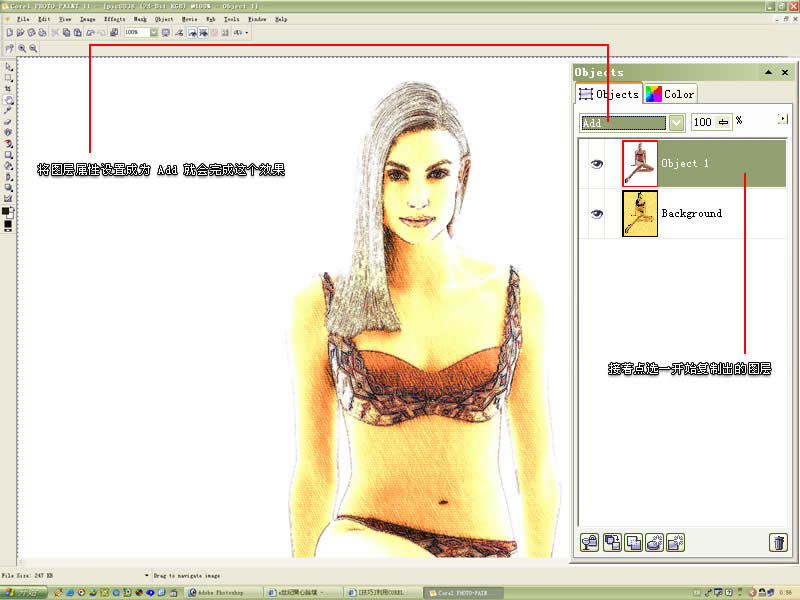Hide the Object 1 layer eye icon

[x=596, y=164]
